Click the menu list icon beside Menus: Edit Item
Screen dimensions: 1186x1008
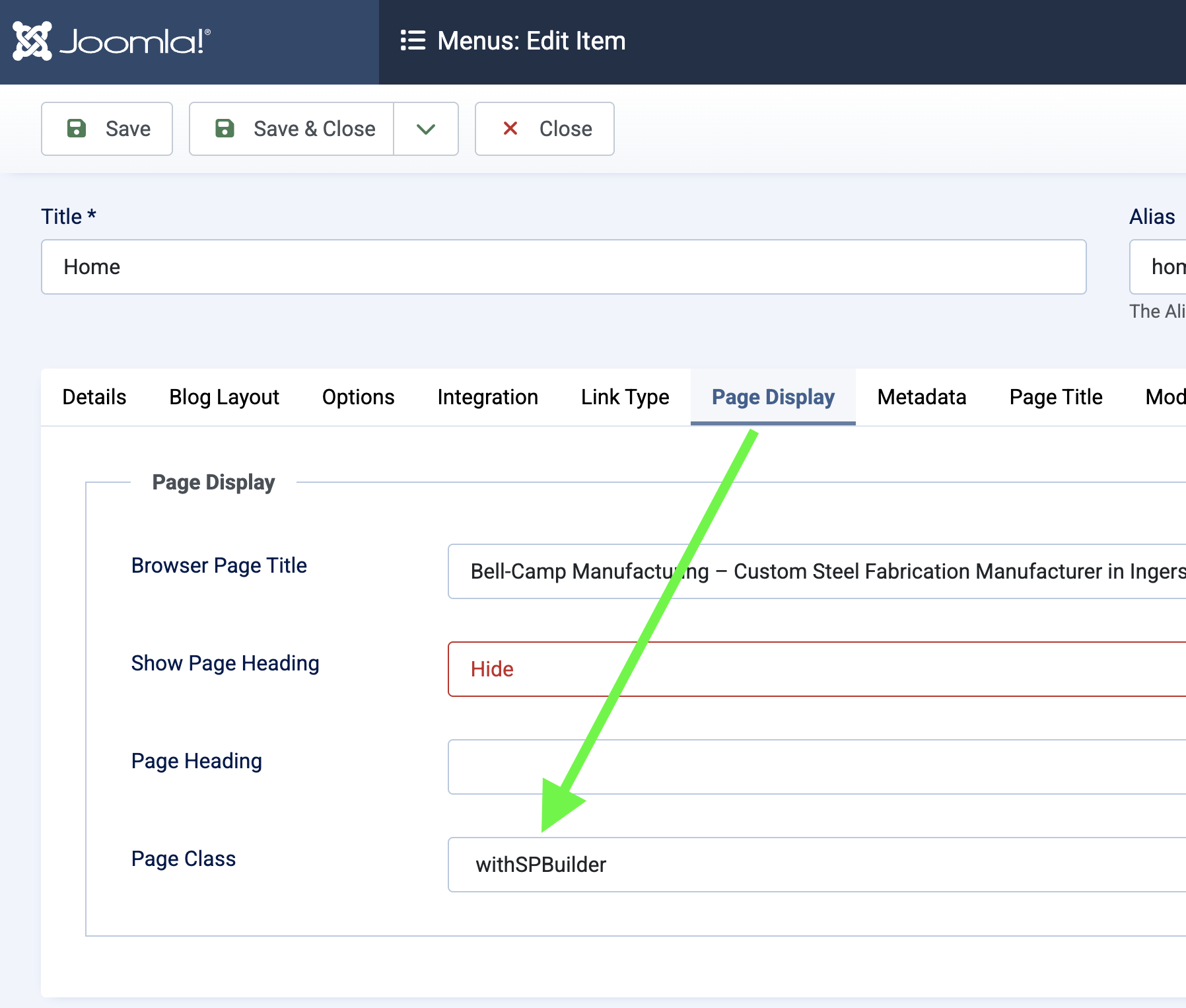pos(413,41)
